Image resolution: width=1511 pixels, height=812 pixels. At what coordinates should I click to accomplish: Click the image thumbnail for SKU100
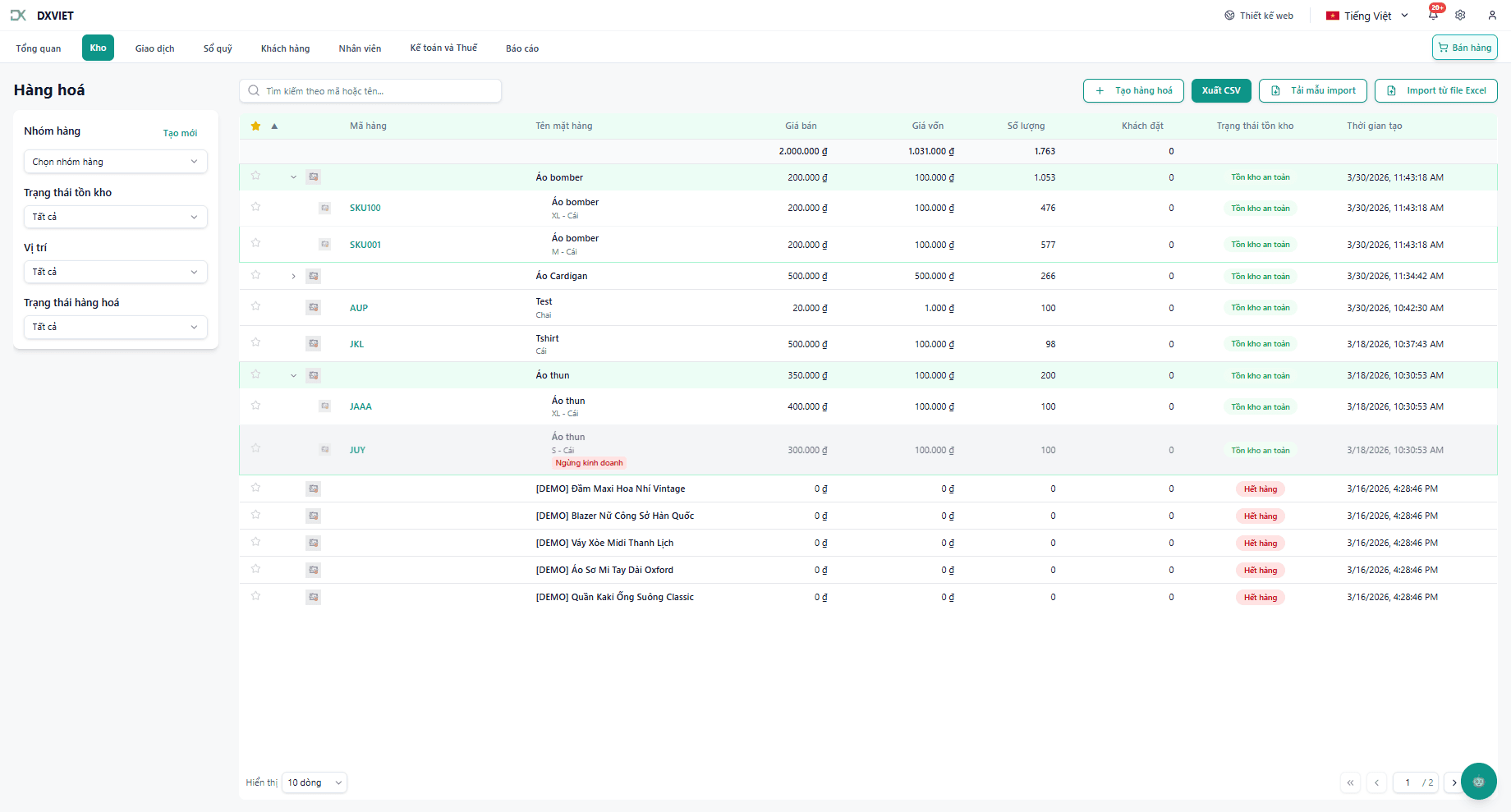325,209
